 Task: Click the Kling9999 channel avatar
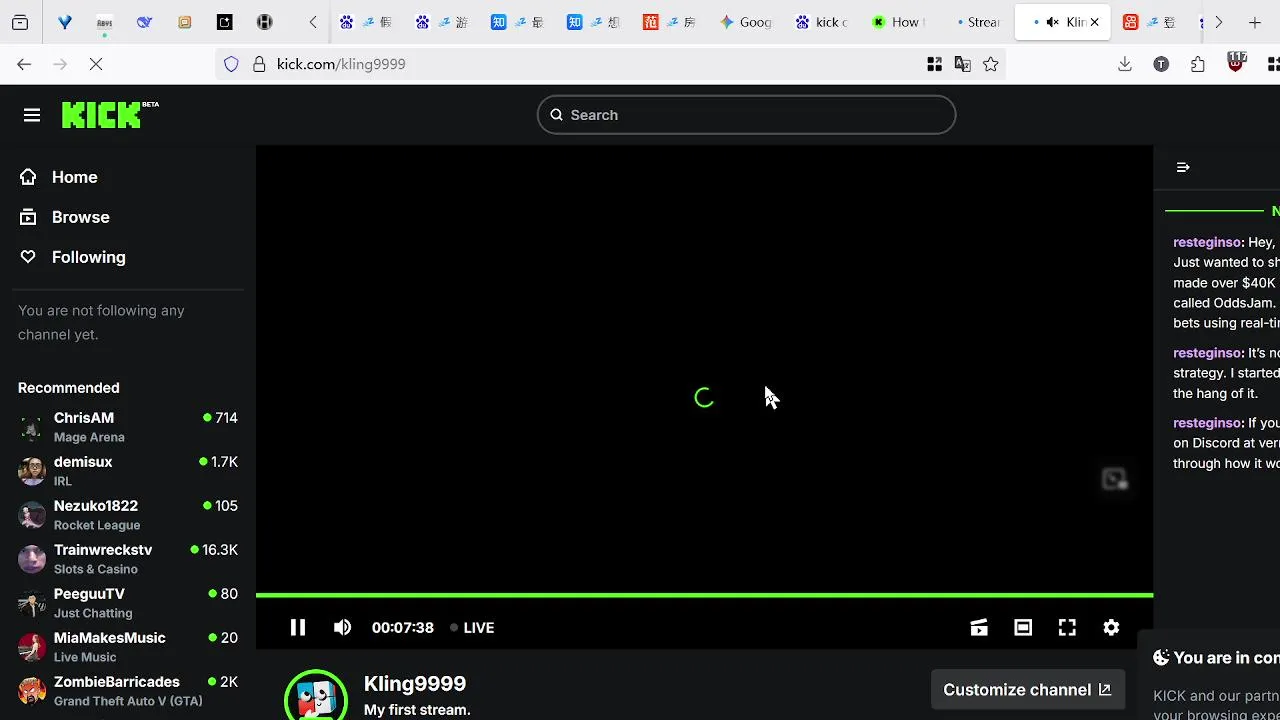click(x=316, y=697)
